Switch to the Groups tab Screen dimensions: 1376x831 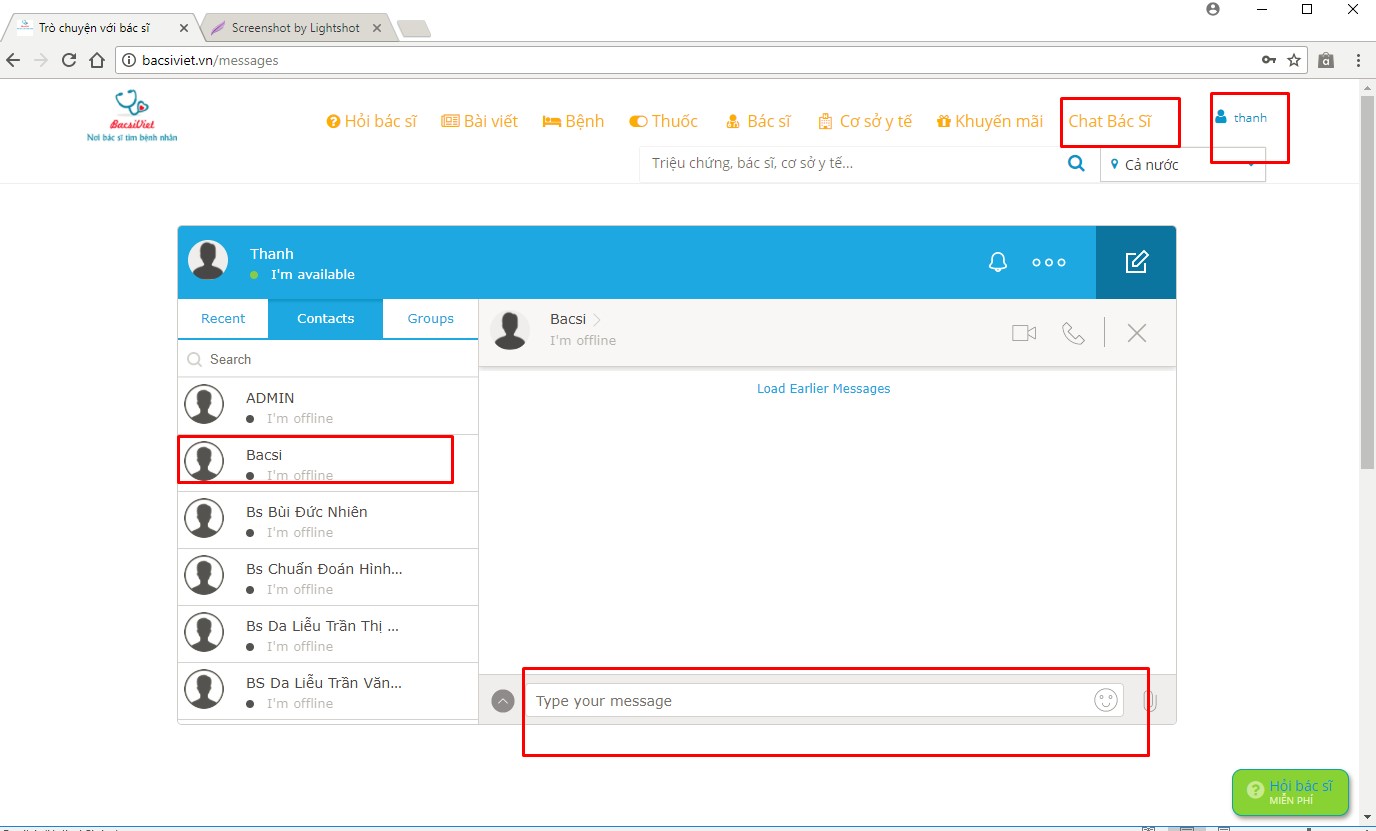pos(430,318)
